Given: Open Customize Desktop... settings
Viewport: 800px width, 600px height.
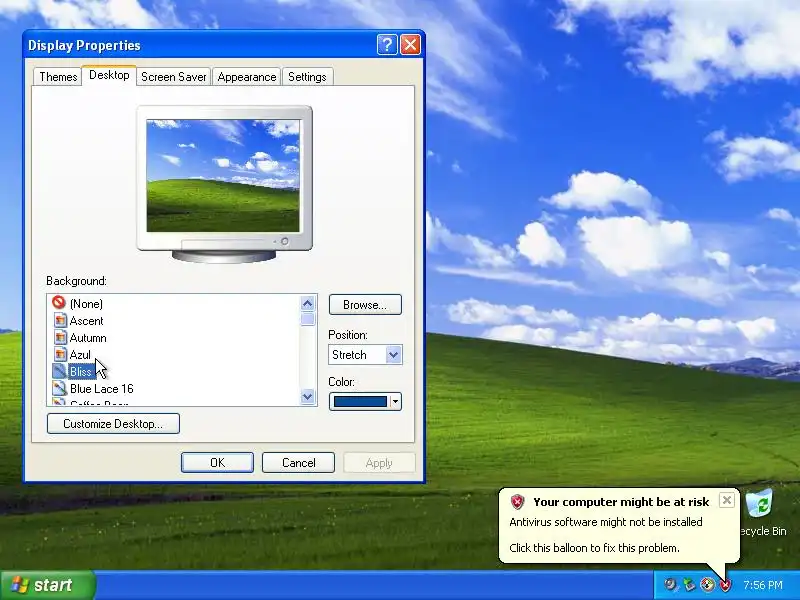Looking at the screenshot, I should tap(113, 423).
